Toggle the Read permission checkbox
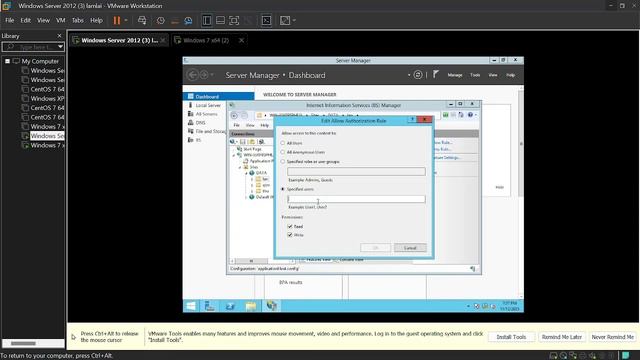 click(x=290, y=226)
